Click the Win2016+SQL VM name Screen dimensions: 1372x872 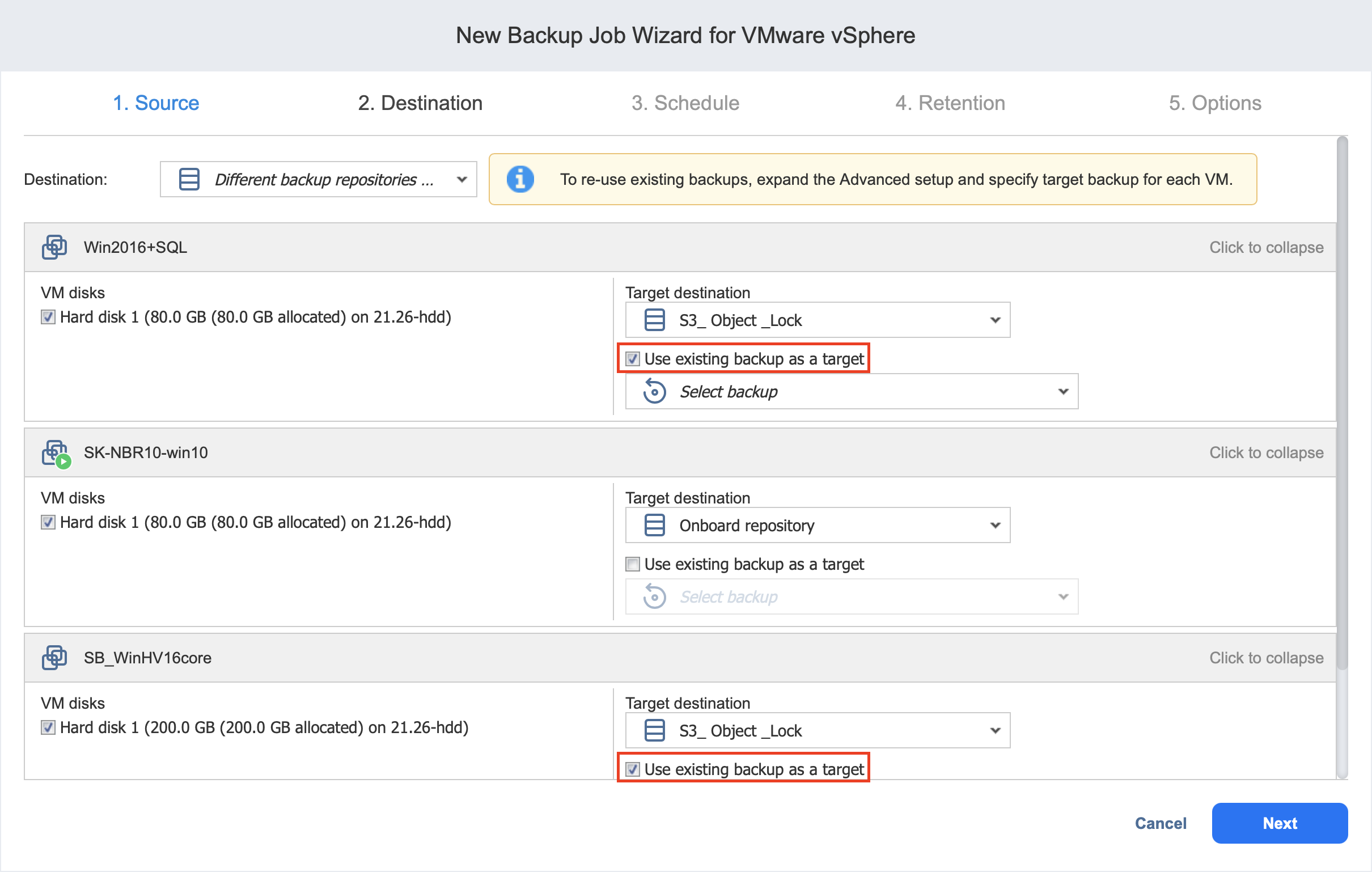coord(135,247)
